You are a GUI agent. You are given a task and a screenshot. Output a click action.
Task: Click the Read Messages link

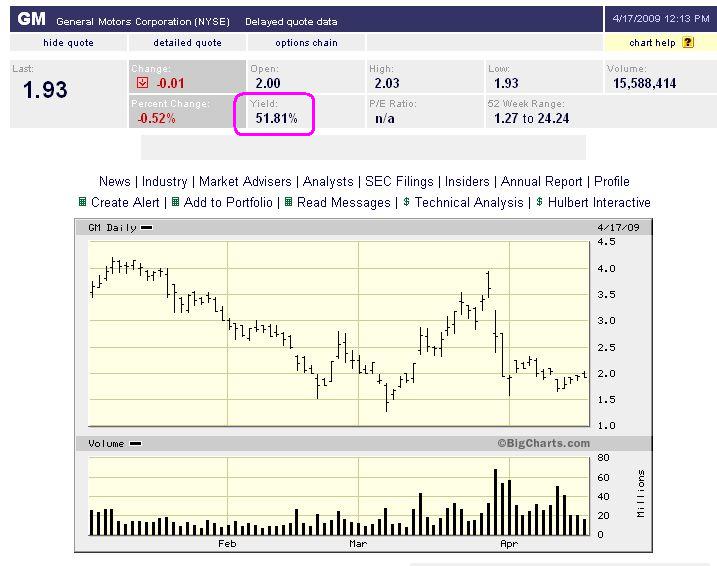click(343, 202)
